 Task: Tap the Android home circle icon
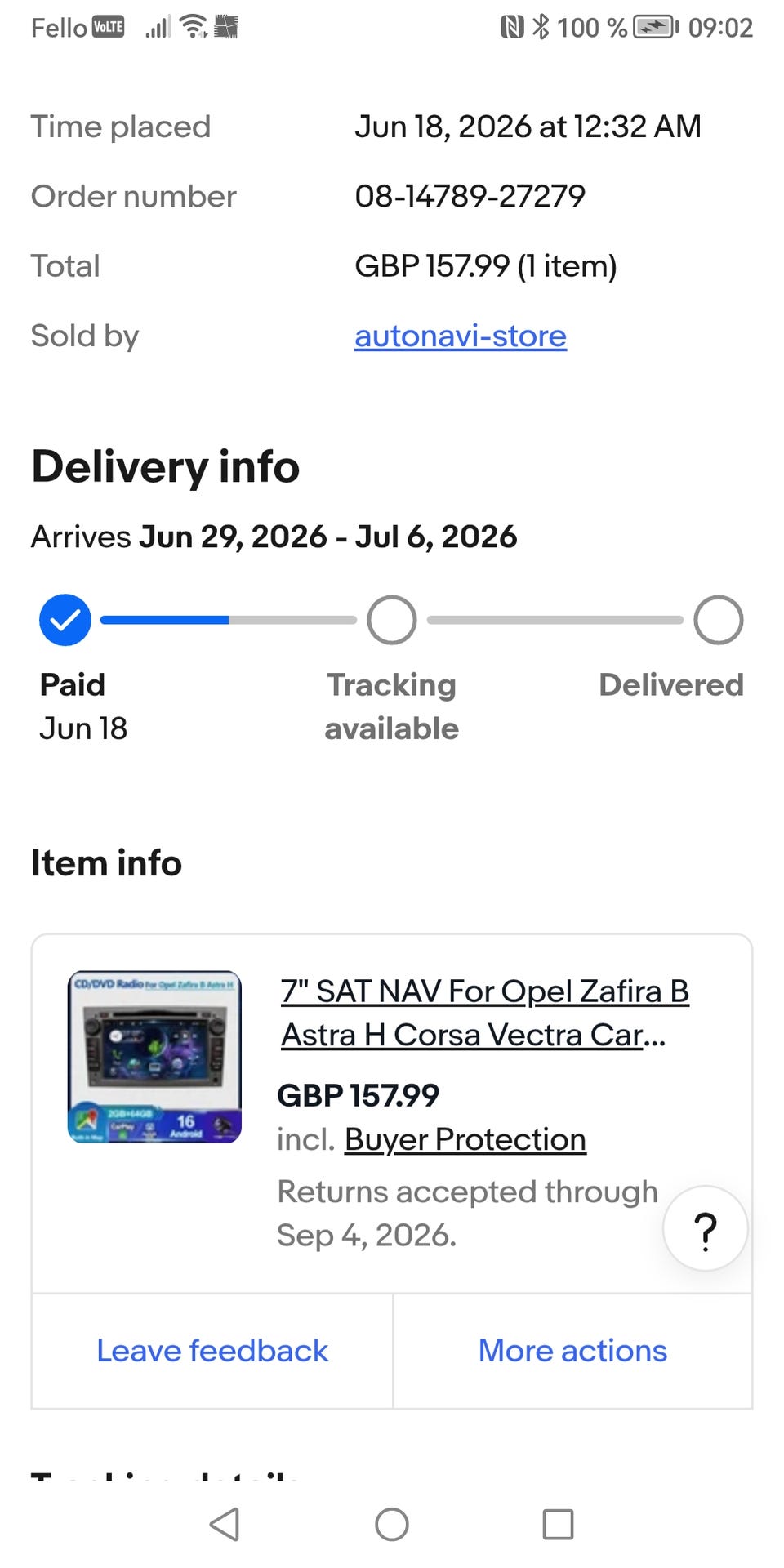pyautogui.click(x=392, y=1524)
